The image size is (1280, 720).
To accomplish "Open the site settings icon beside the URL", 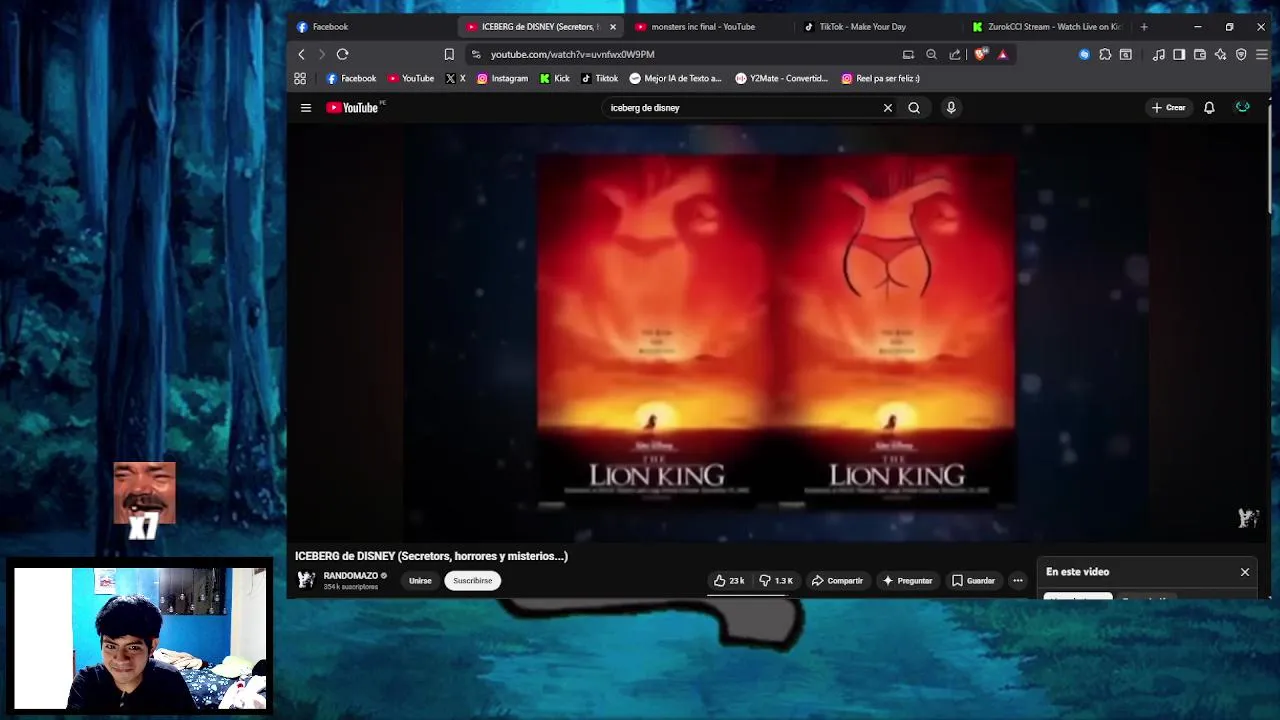I will click(476, 54).
